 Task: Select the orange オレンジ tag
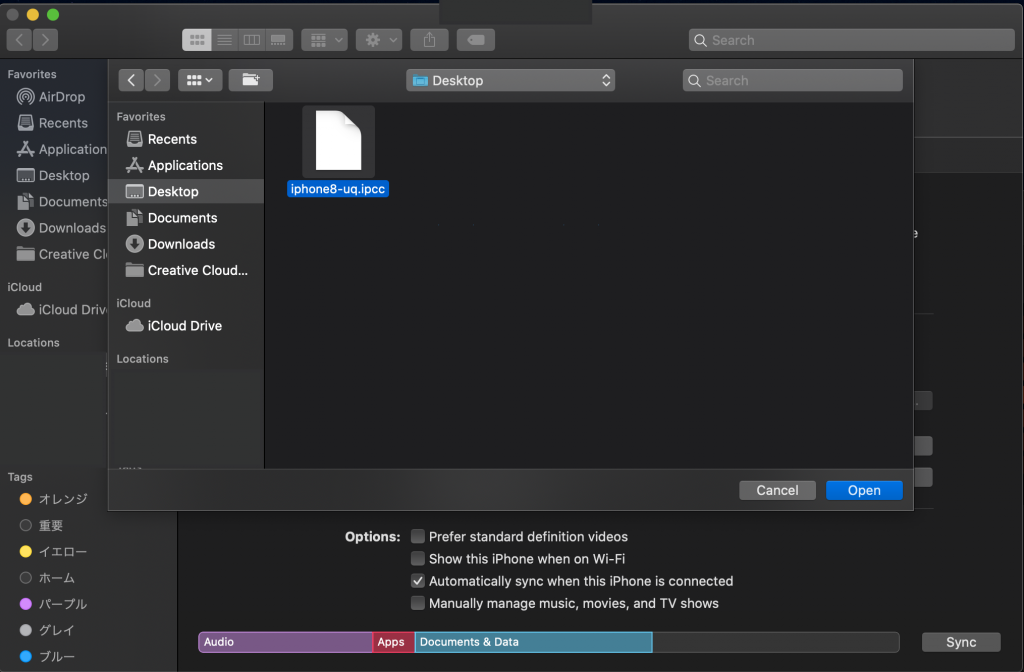coord(54,499)
